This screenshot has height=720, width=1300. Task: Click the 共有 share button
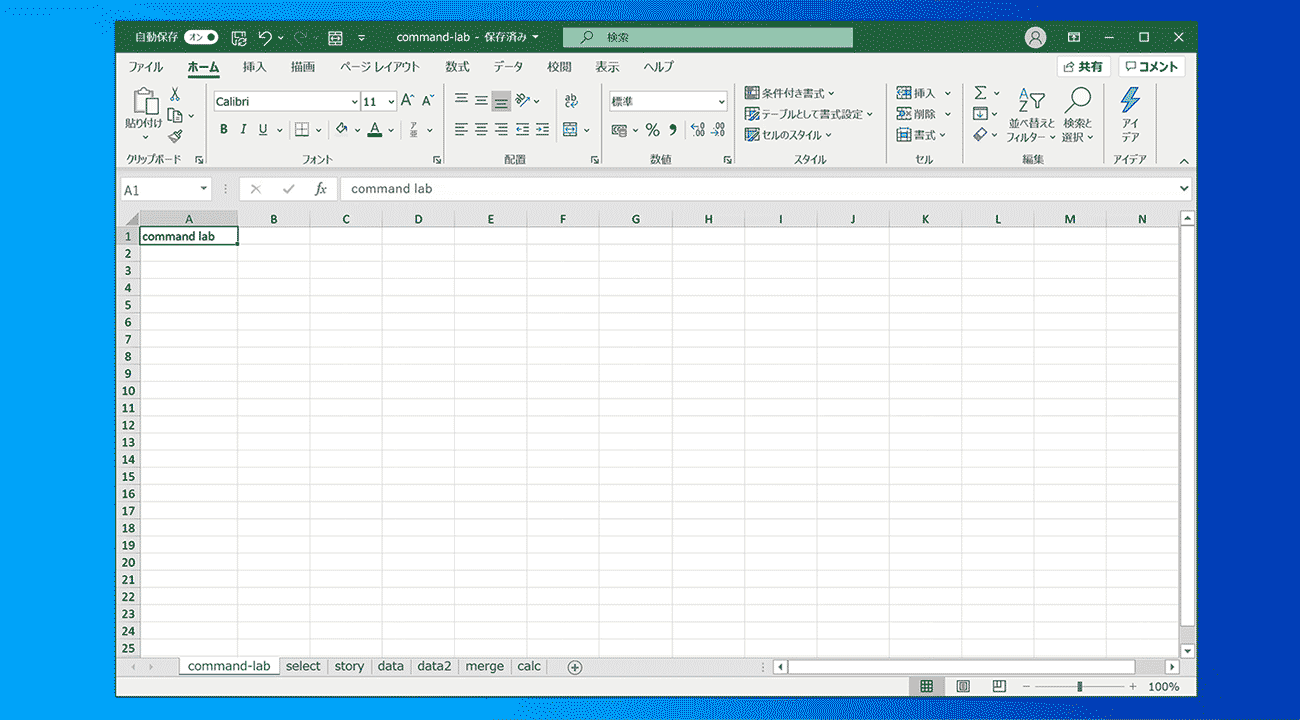(1083, 66)
